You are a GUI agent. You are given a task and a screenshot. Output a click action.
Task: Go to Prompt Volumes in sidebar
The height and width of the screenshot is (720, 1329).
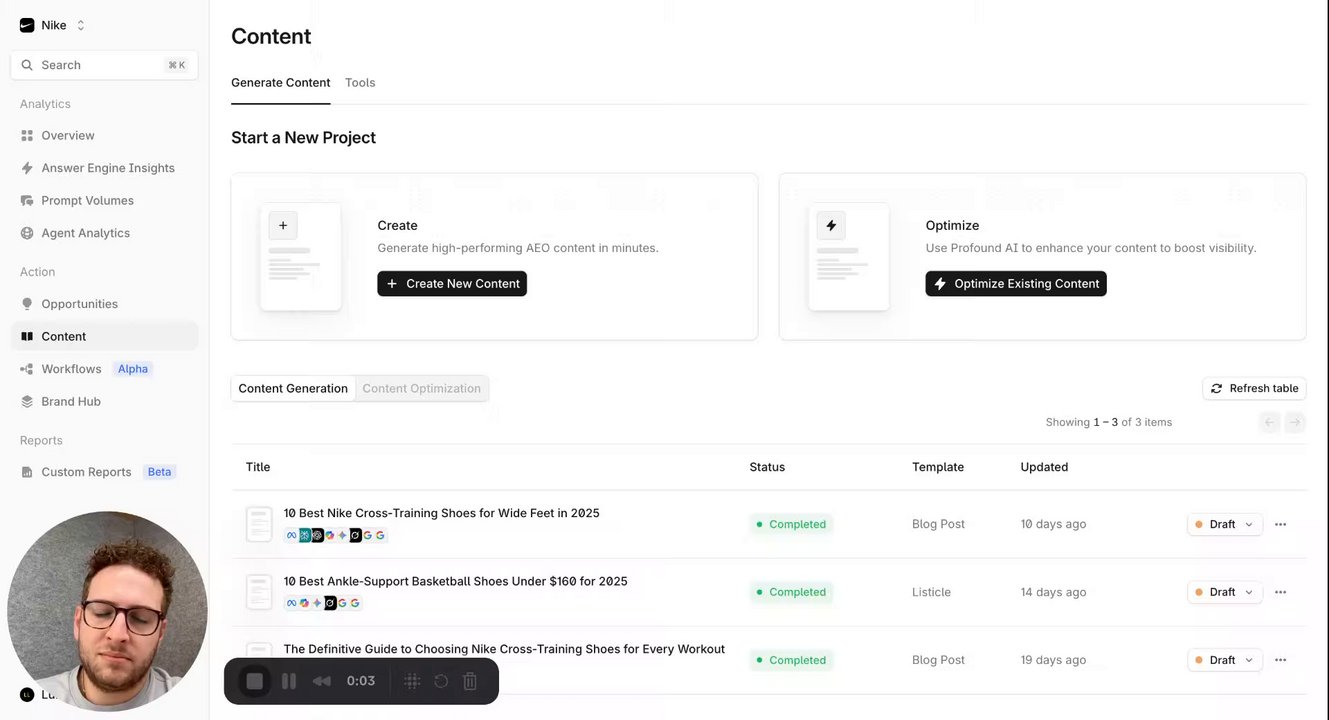(87, 200)
